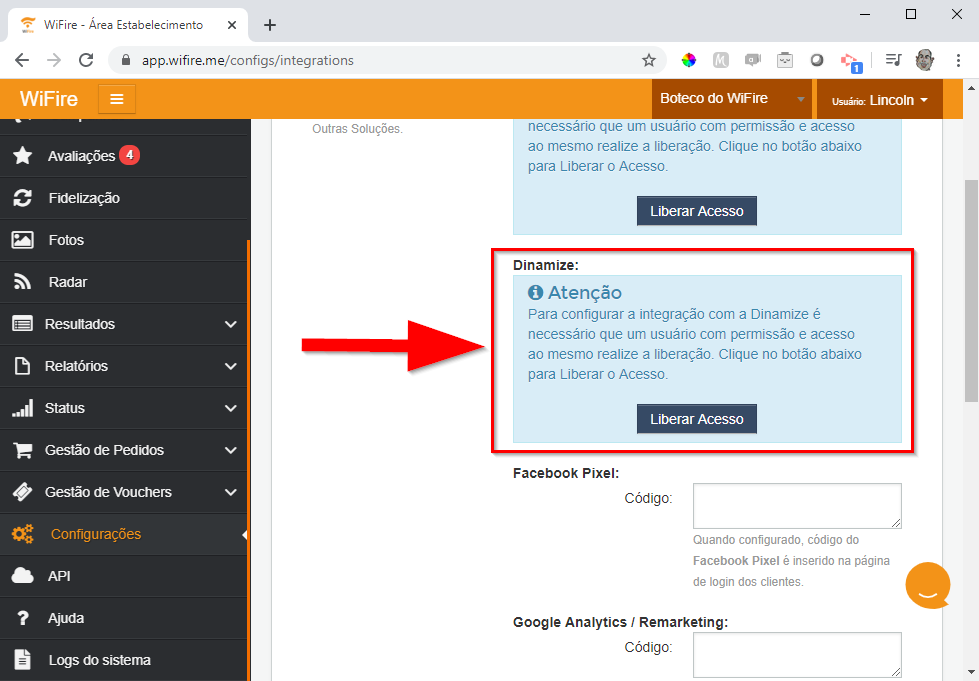979x681 pixels.
Task: Click the scrollbar down arrow
Action: click(x=971, y=673)
